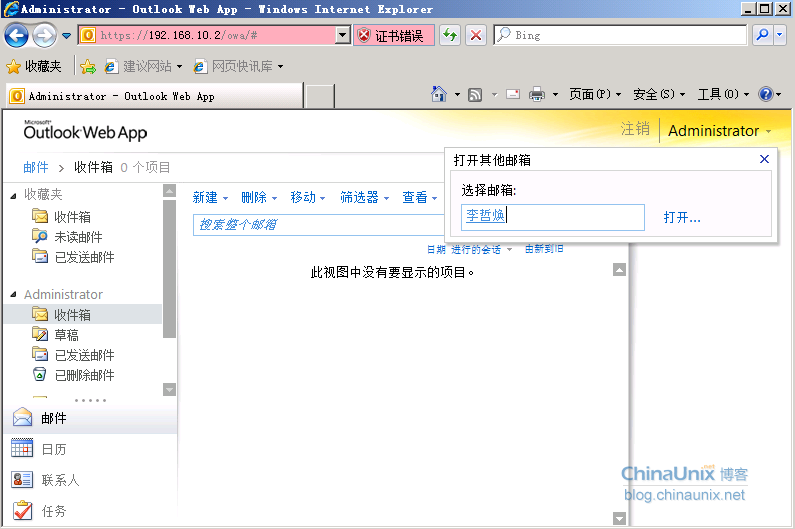The width and height of the screenshot is (795, 529).
Task: Go forward with the browser Forward arrow
Action: (44, 36)
